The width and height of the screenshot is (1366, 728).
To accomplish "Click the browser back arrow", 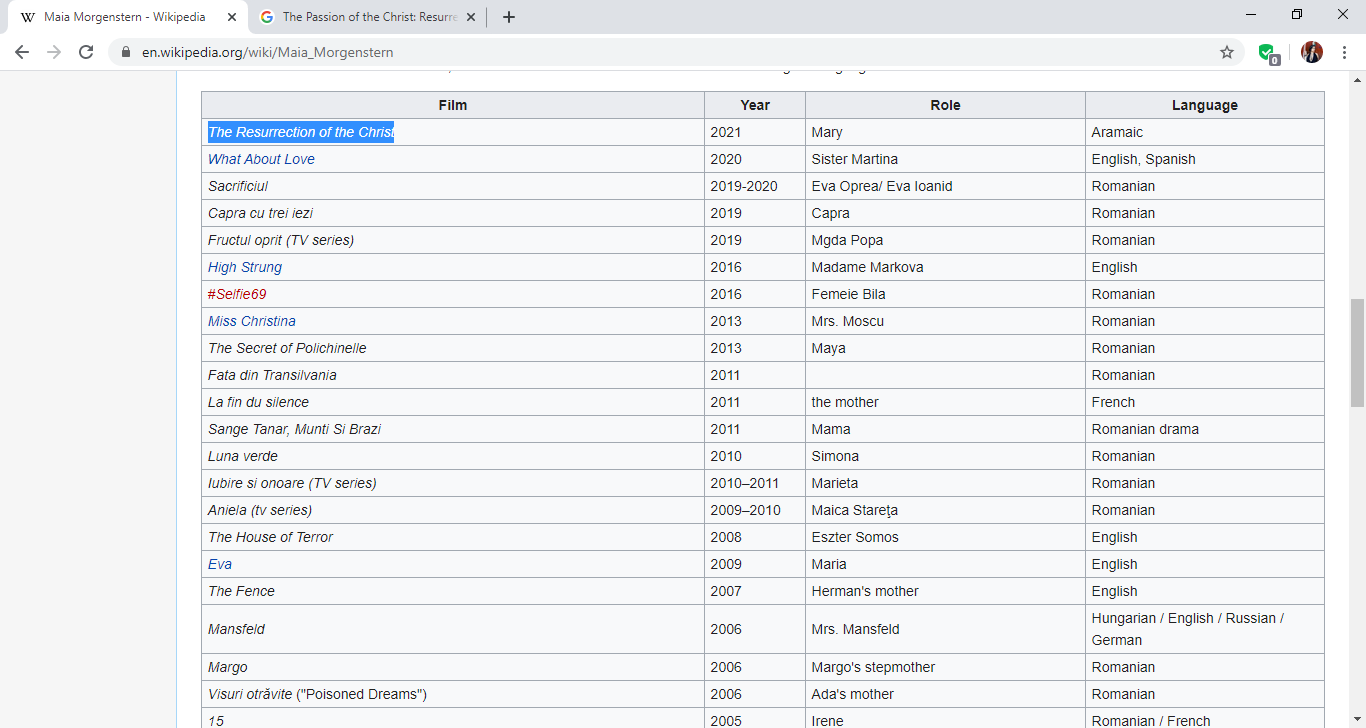I will [x=22, y=52].
